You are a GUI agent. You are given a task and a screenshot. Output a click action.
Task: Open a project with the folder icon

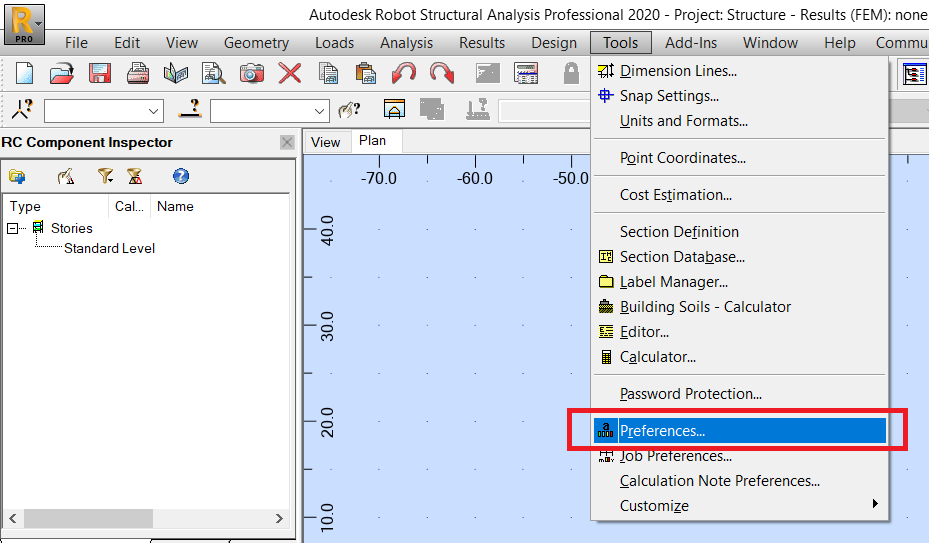62,74
